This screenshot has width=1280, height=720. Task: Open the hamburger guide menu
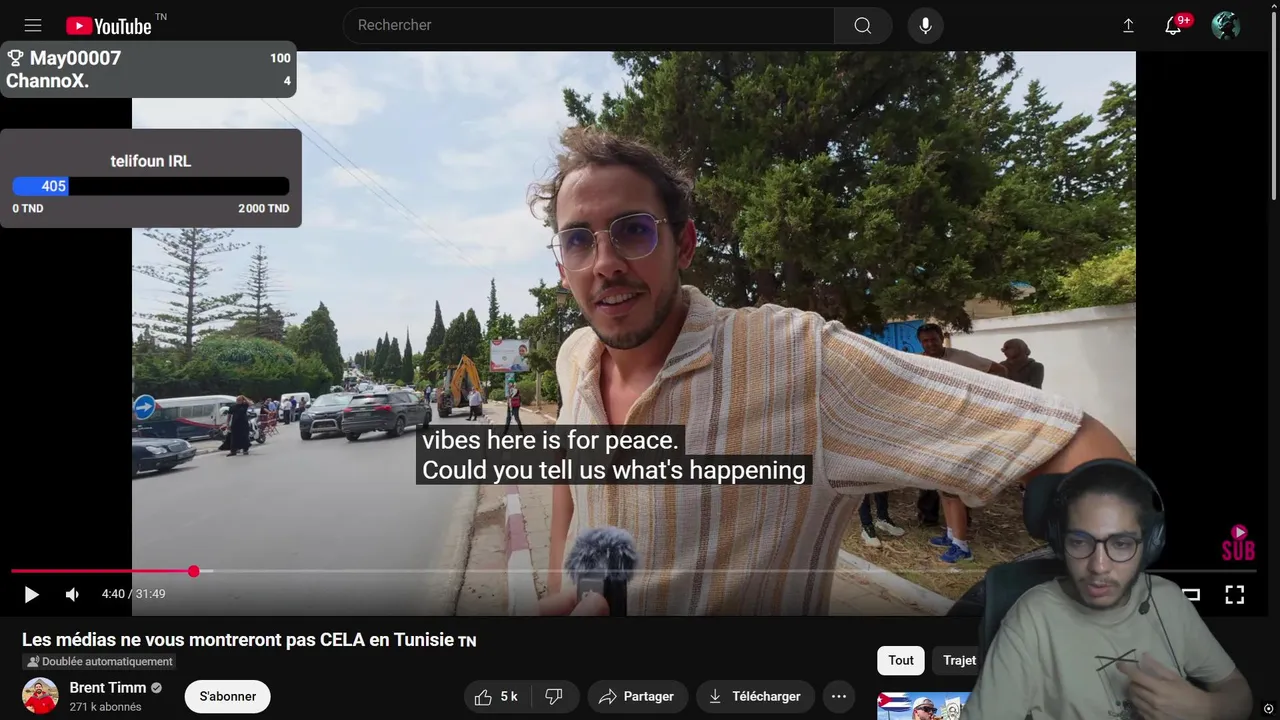pyautogui.click(x=33, y=26)
